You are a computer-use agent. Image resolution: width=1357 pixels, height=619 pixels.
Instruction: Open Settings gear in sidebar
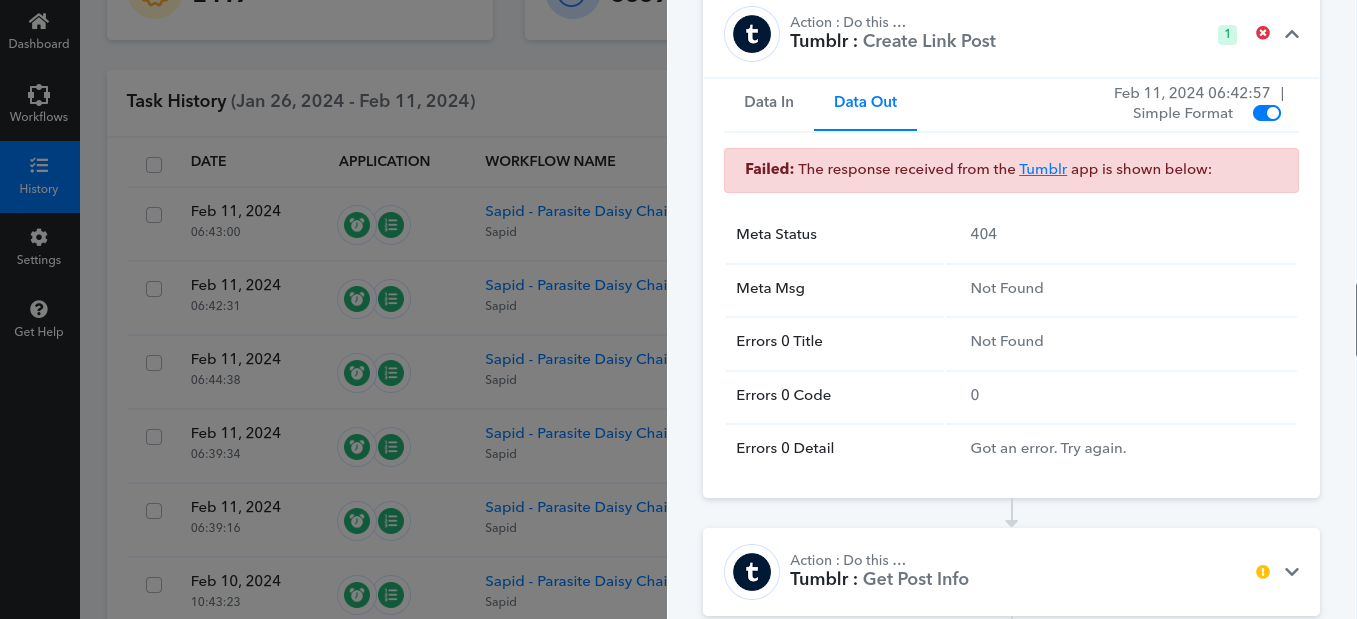tap(39, 247)
